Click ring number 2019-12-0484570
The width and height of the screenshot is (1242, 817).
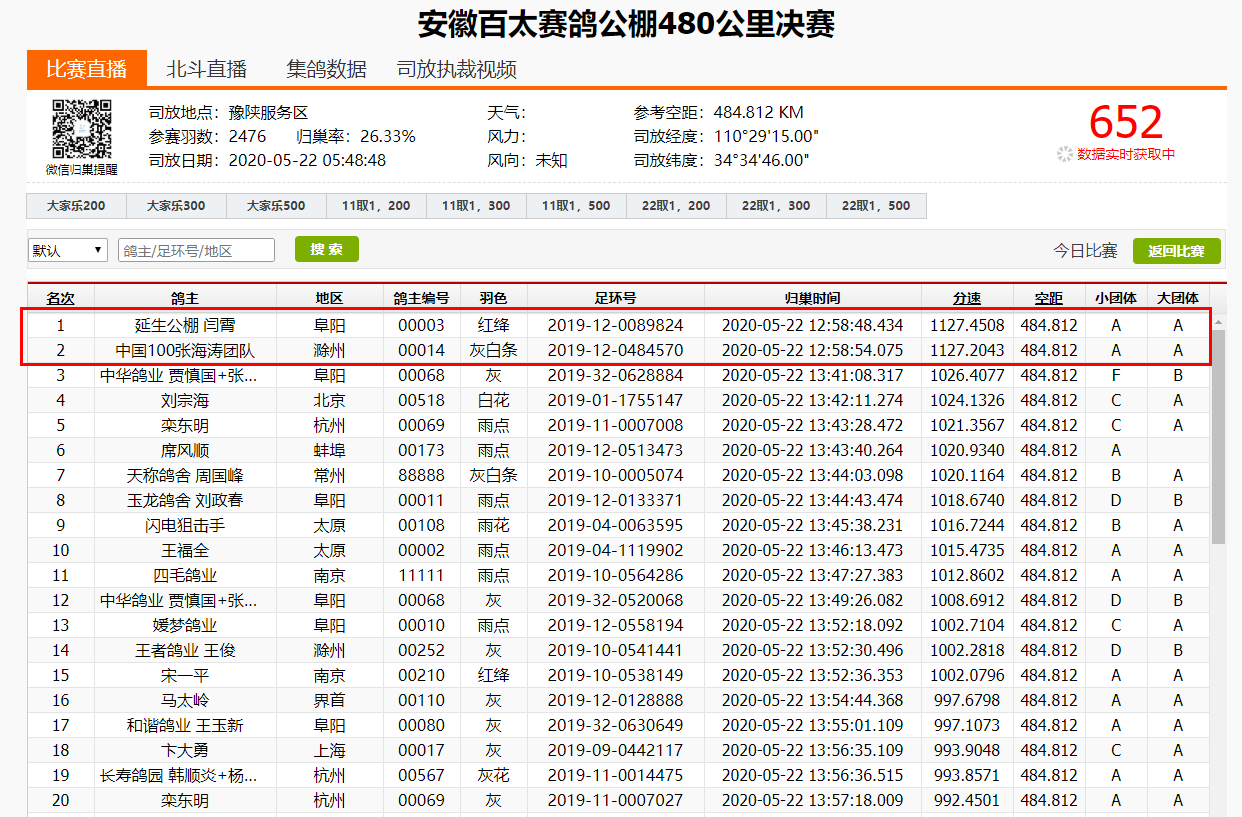(615, 350)
